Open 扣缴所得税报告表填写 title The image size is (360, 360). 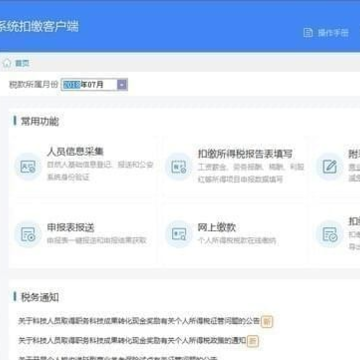point(245,153)
